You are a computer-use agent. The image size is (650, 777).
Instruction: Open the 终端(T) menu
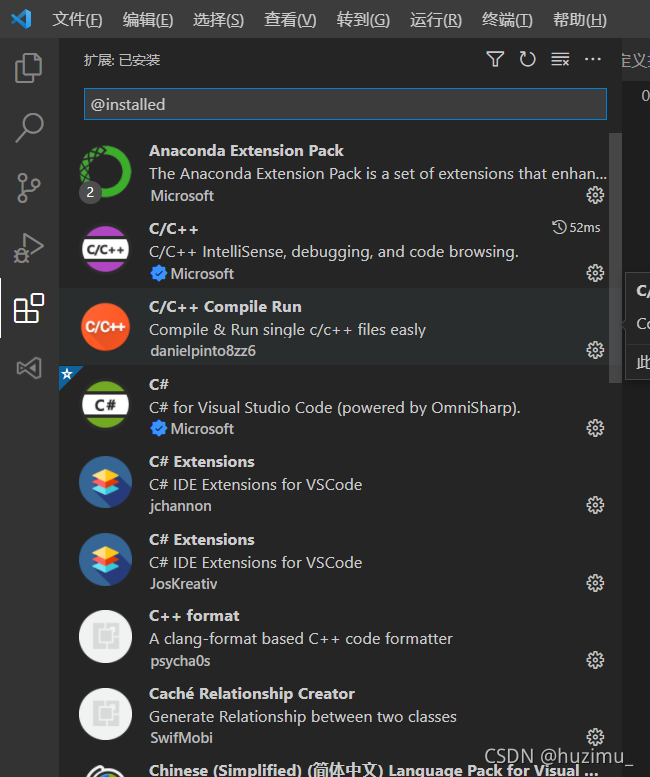(x=507, y=20)
